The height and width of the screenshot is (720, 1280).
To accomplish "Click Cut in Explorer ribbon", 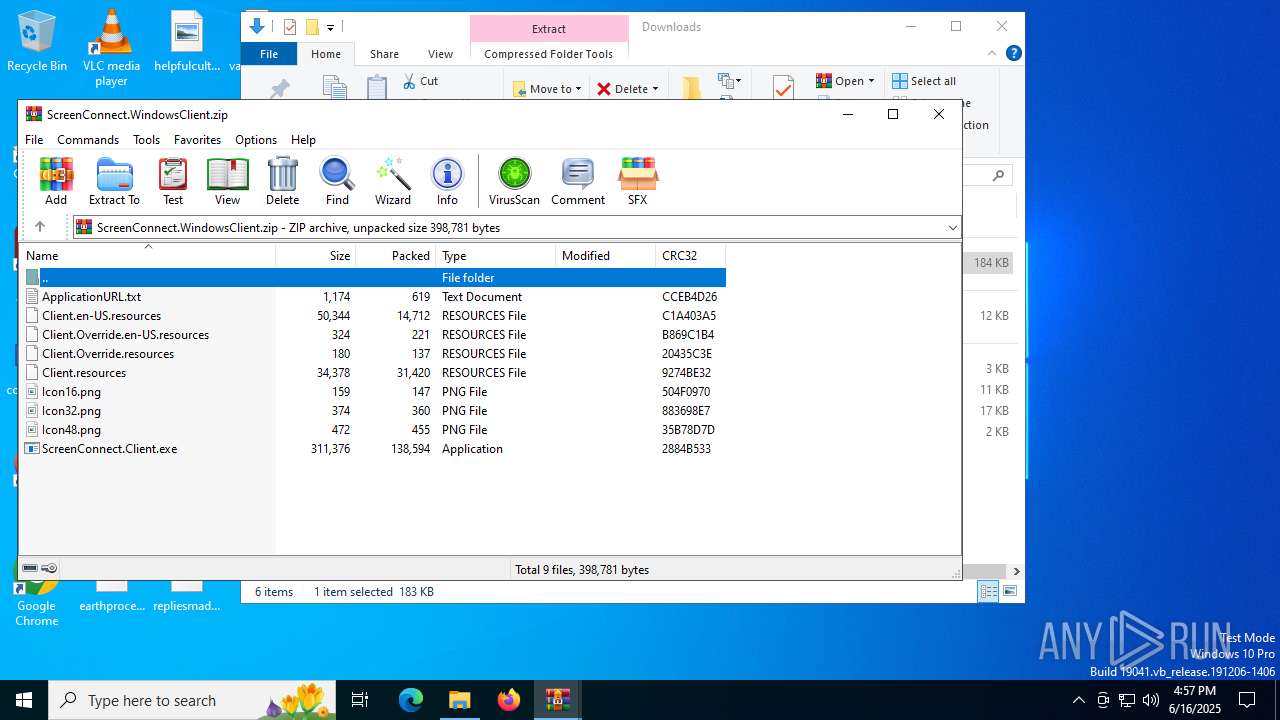I will tap(420, 81).
